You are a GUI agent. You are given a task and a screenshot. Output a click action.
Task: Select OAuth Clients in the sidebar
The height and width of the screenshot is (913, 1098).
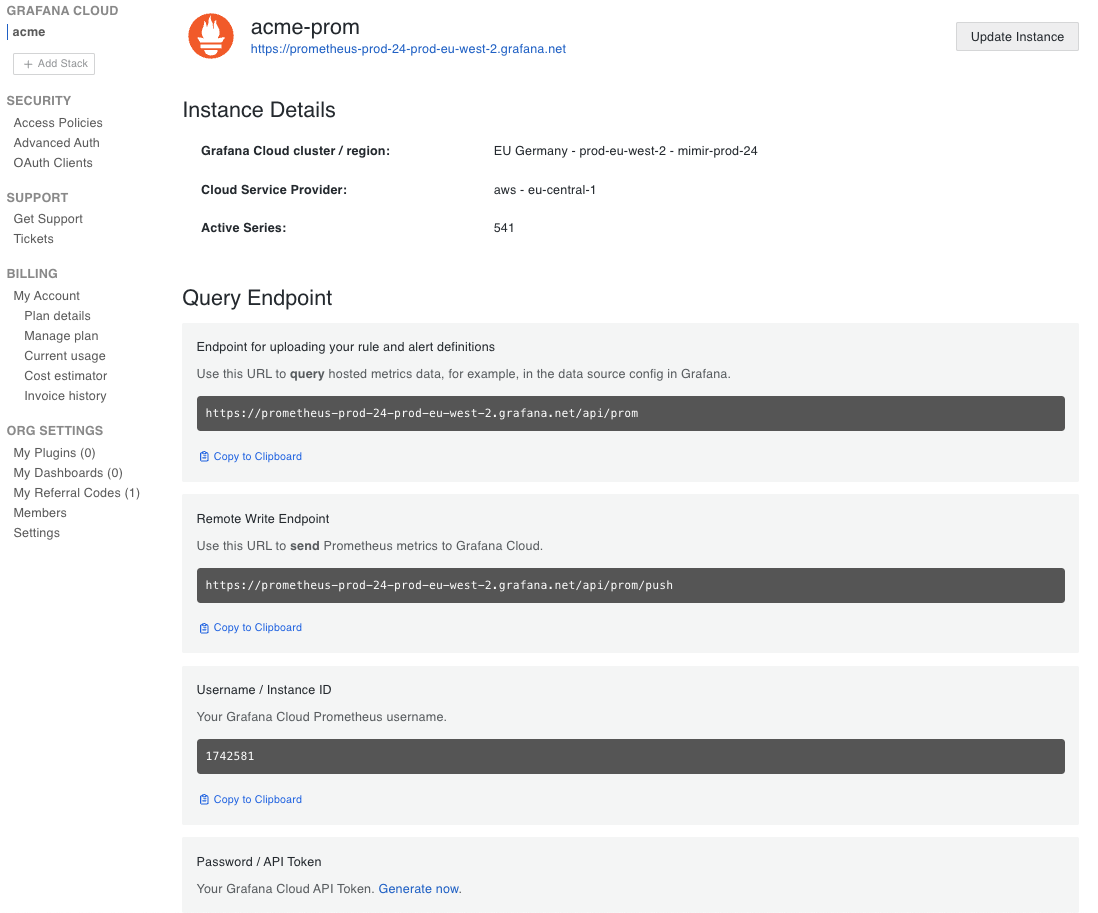pos(52,162)
